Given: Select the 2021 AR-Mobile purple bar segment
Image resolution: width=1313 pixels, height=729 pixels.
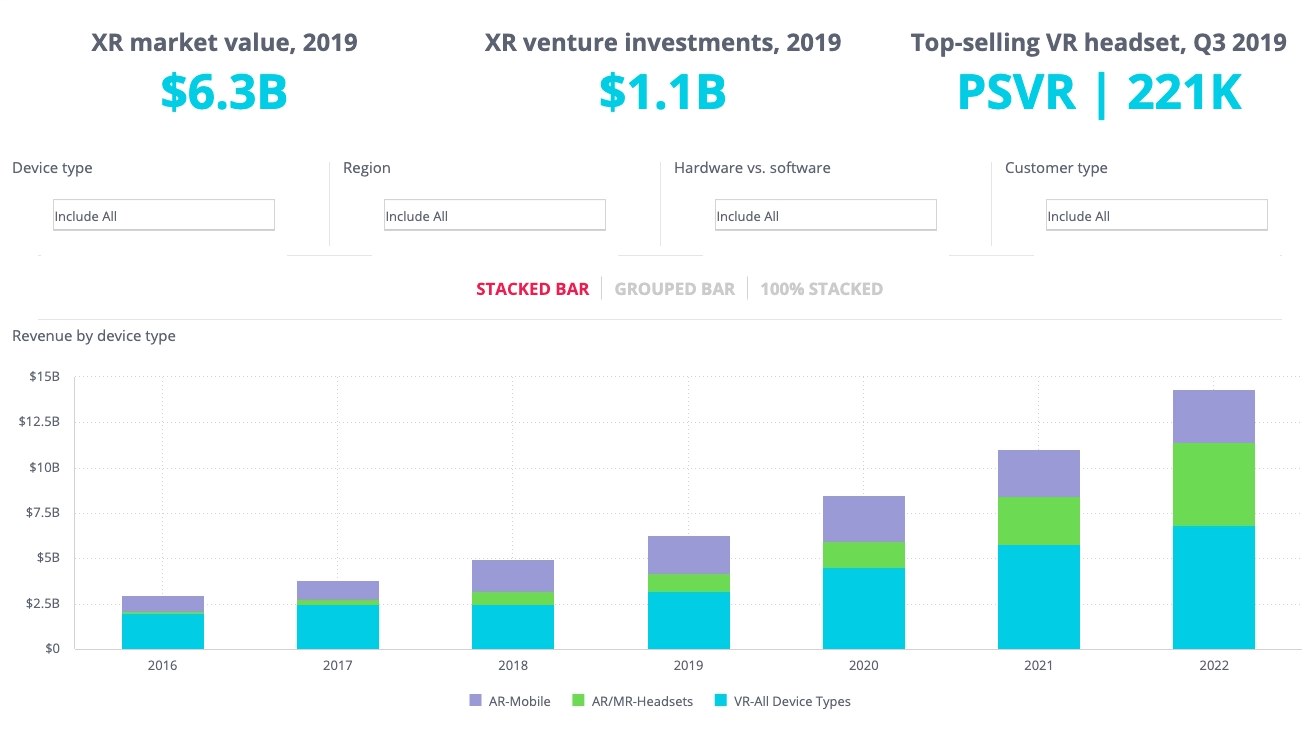Looking at the screenshot, I should pos(1039,473).
